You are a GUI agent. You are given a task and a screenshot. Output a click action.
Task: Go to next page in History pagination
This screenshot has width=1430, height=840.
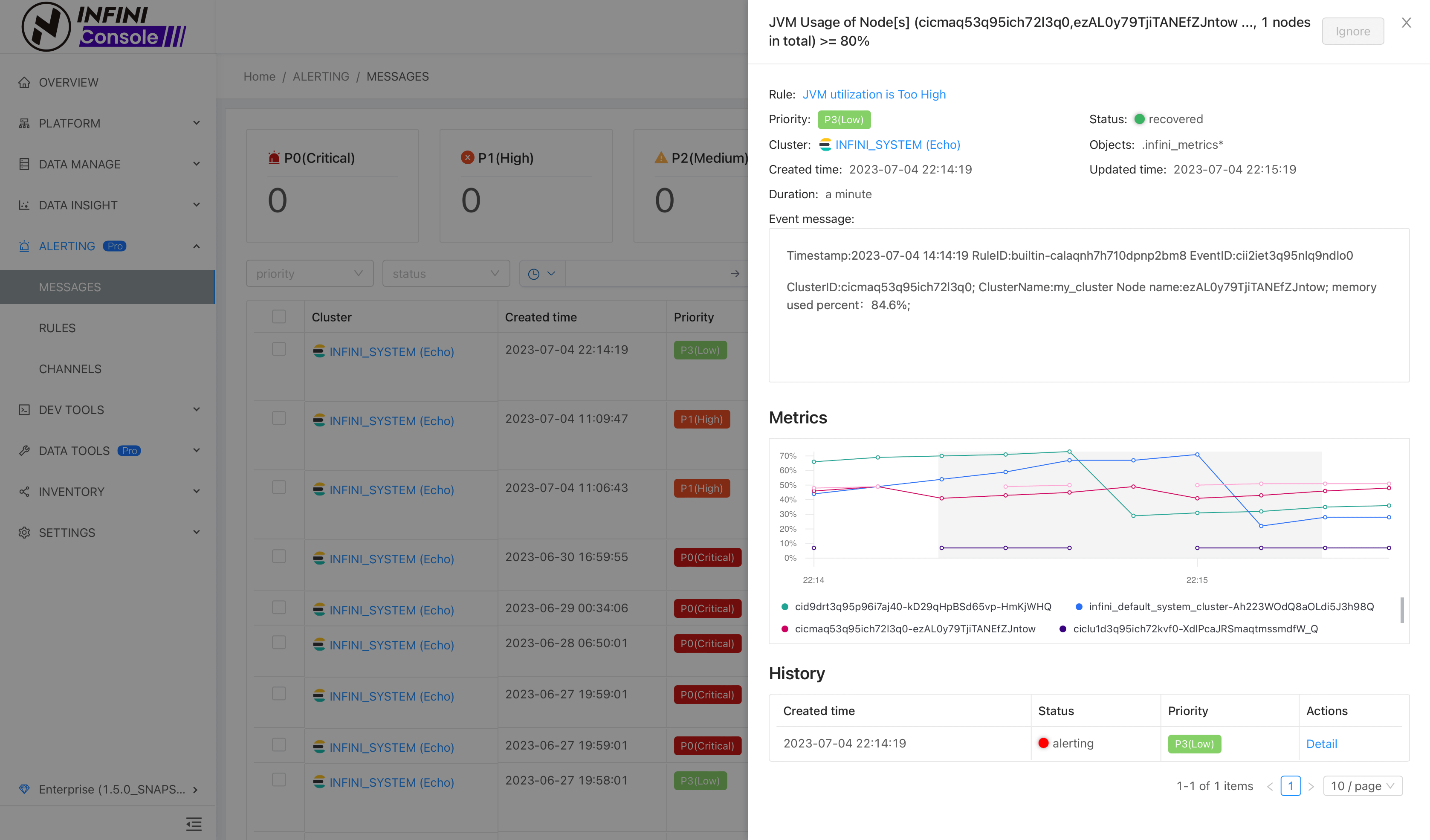click(1311, 786)
